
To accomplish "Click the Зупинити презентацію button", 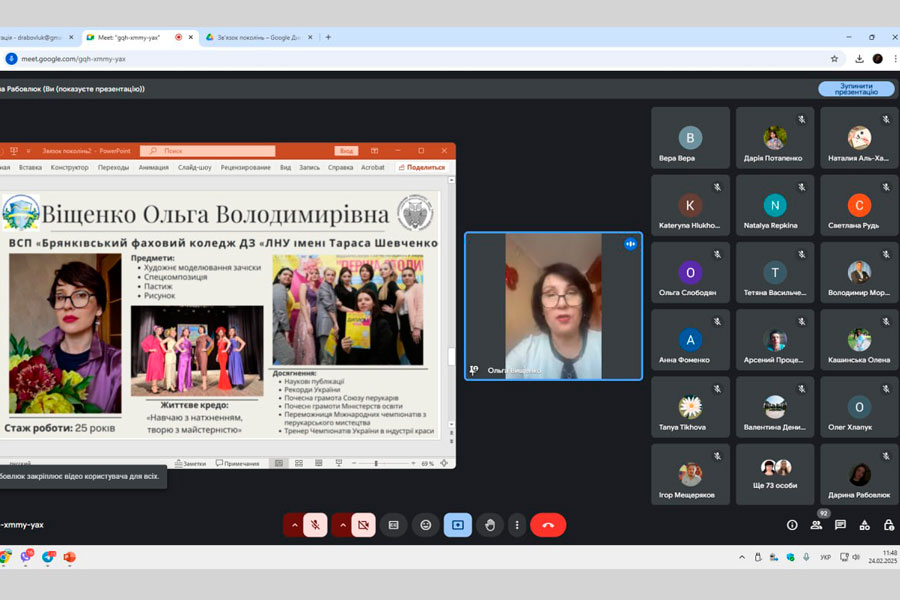I will 856,89.
